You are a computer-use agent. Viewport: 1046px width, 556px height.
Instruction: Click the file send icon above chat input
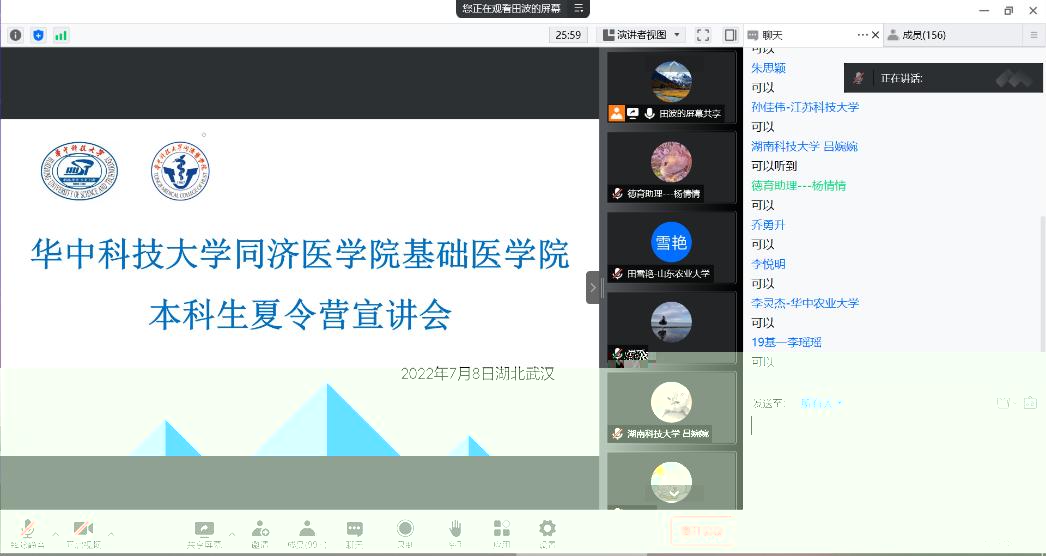(1031, 402)
